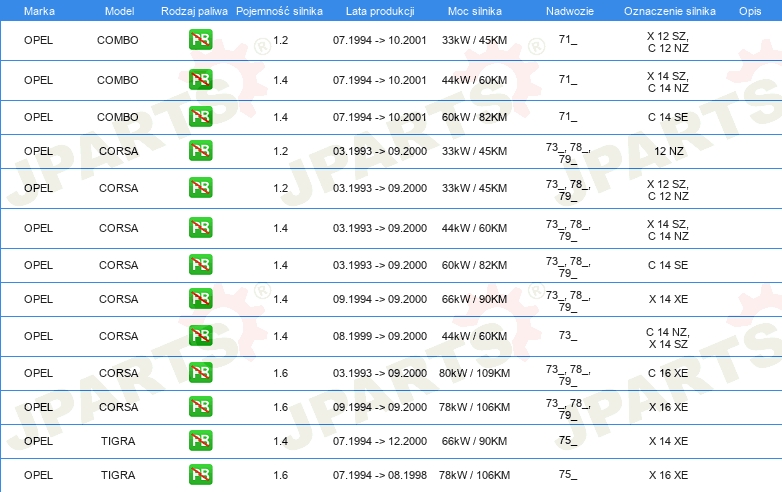
Task: Click the Opis column header
Action: pyautogui.click(x=750, y=11)
